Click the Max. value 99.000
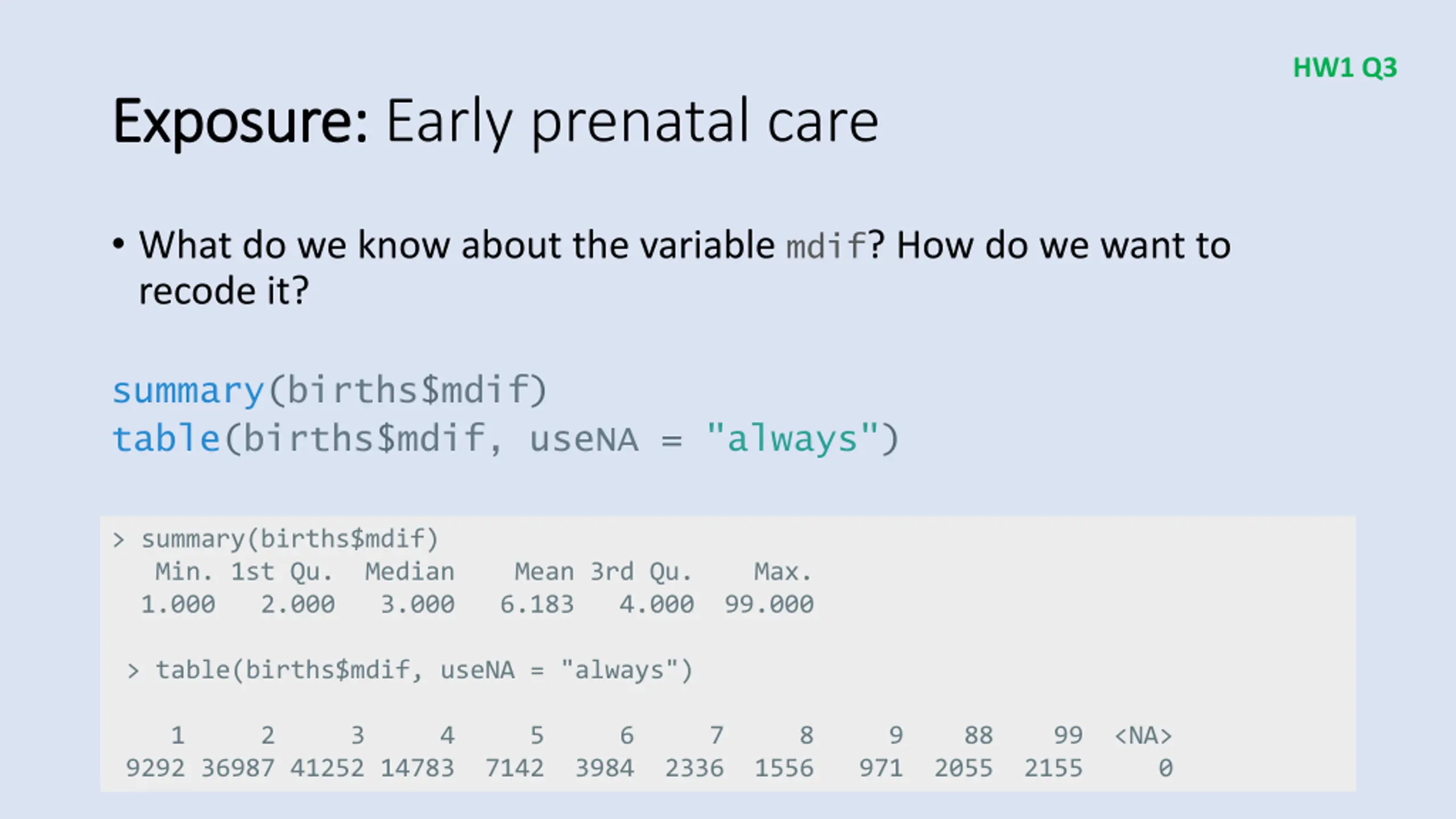The height and width of the screenshot is (819, 1456). 769,604
